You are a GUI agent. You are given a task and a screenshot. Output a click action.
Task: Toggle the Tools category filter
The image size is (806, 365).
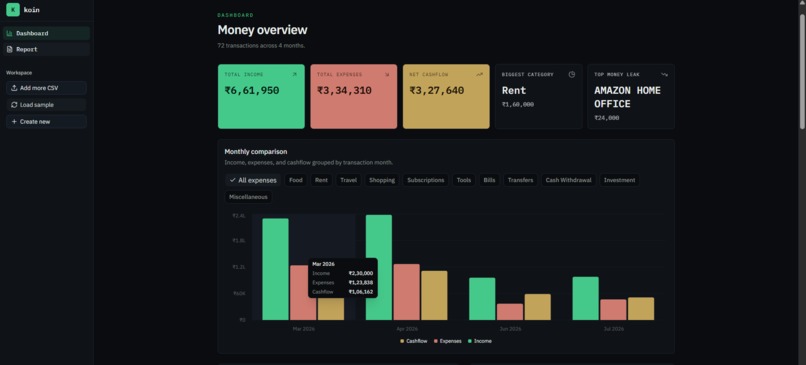coord(464,180)
